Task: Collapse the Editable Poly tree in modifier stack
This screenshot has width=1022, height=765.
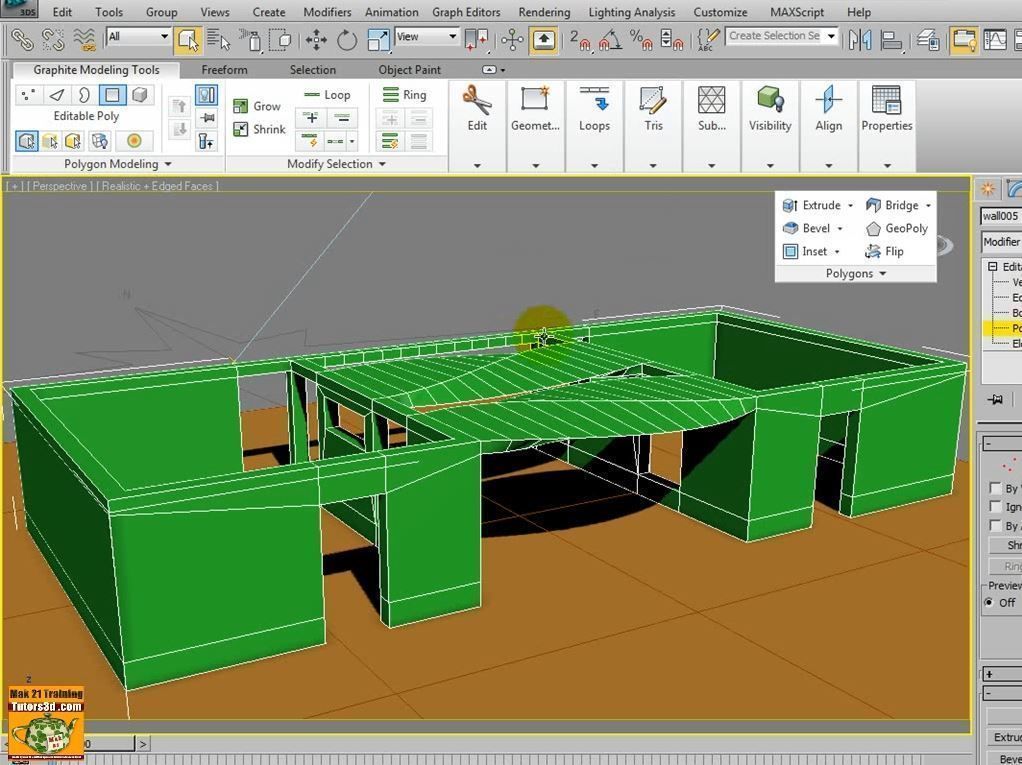Action: (993, 267)
